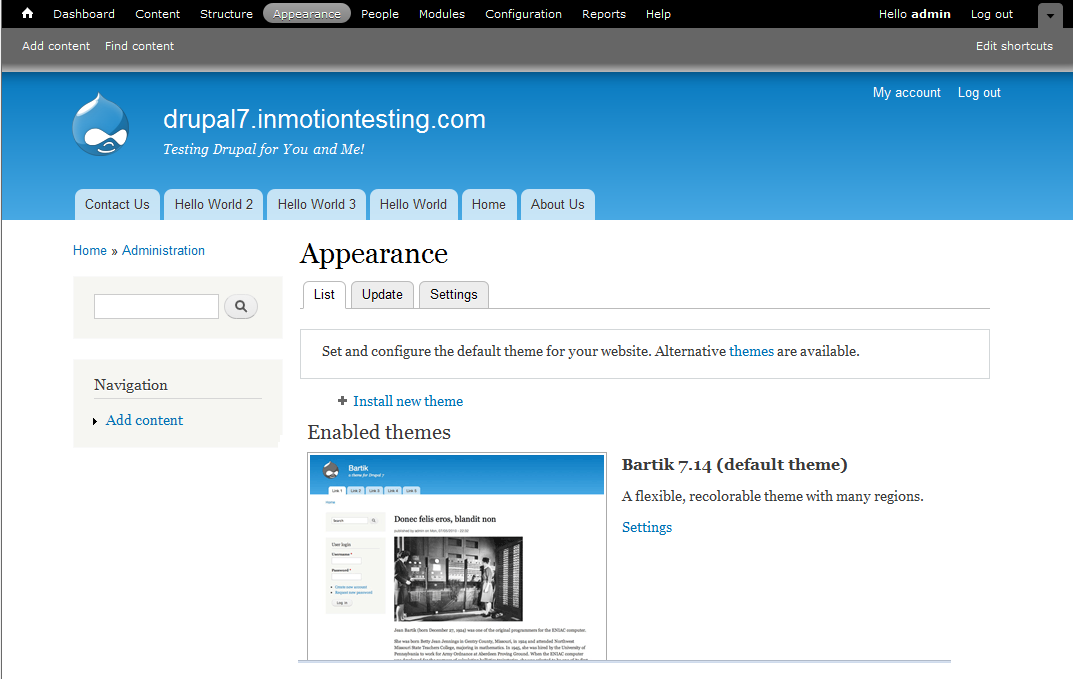Open Settings for the Bartik theme

coord(646,527)
